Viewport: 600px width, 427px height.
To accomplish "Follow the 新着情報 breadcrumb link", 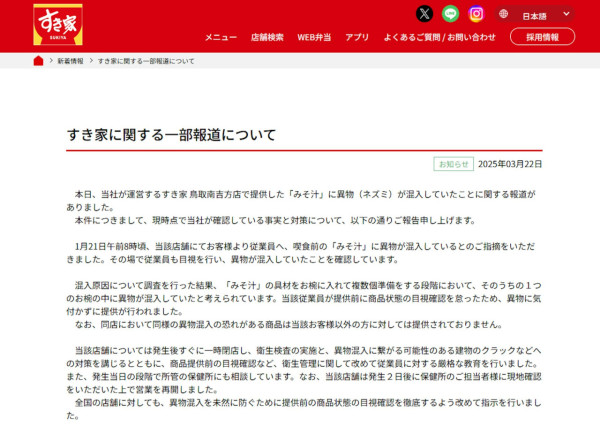I will pyautogui.click(x=70, y=61).
